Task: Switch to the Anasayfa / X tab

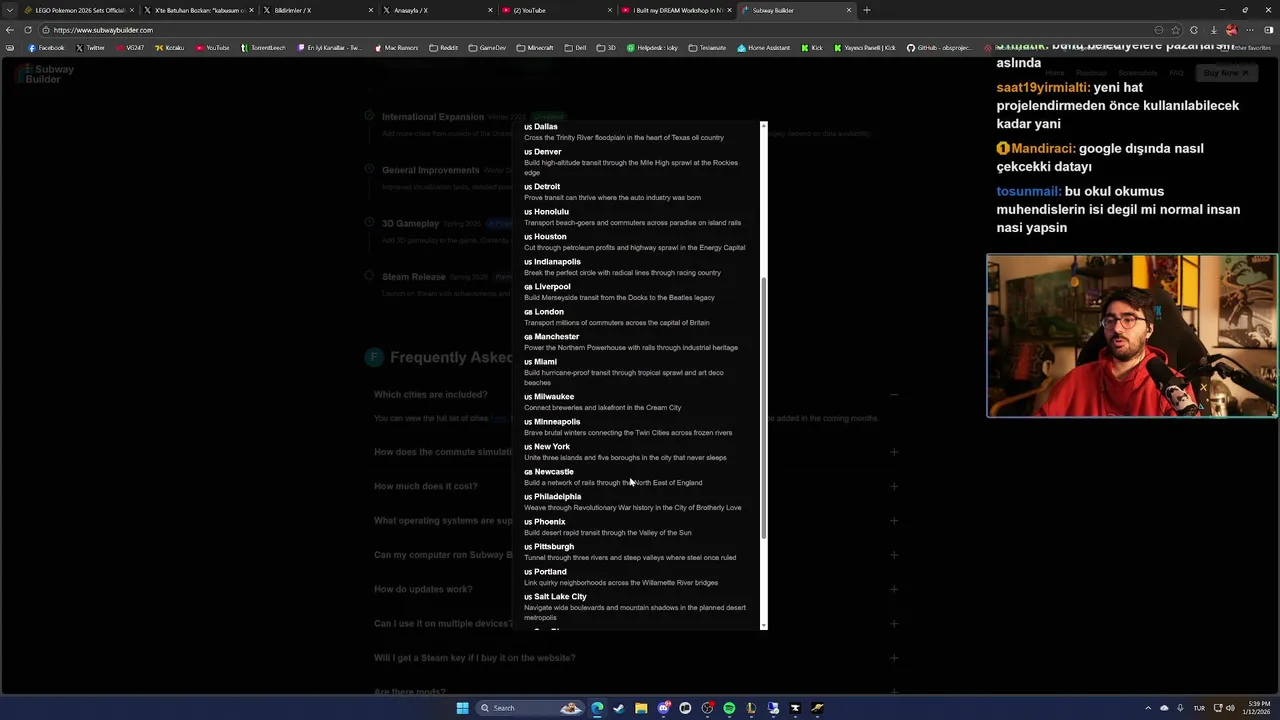Action: 438,10
